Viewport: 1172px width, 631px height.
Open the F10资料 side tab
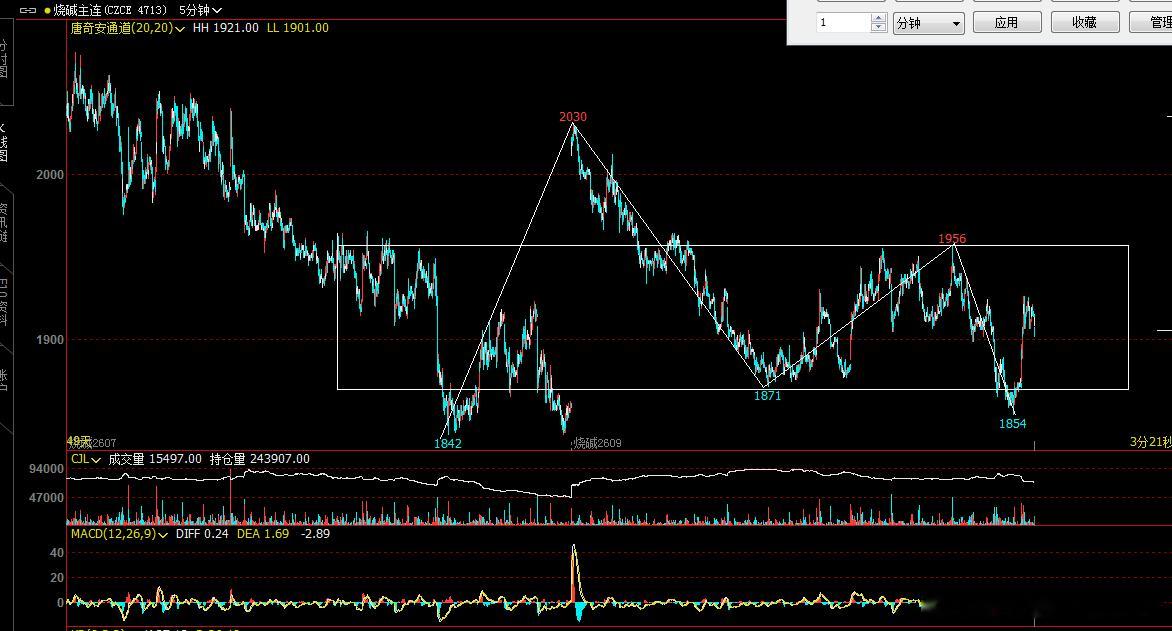click(4, 301)
